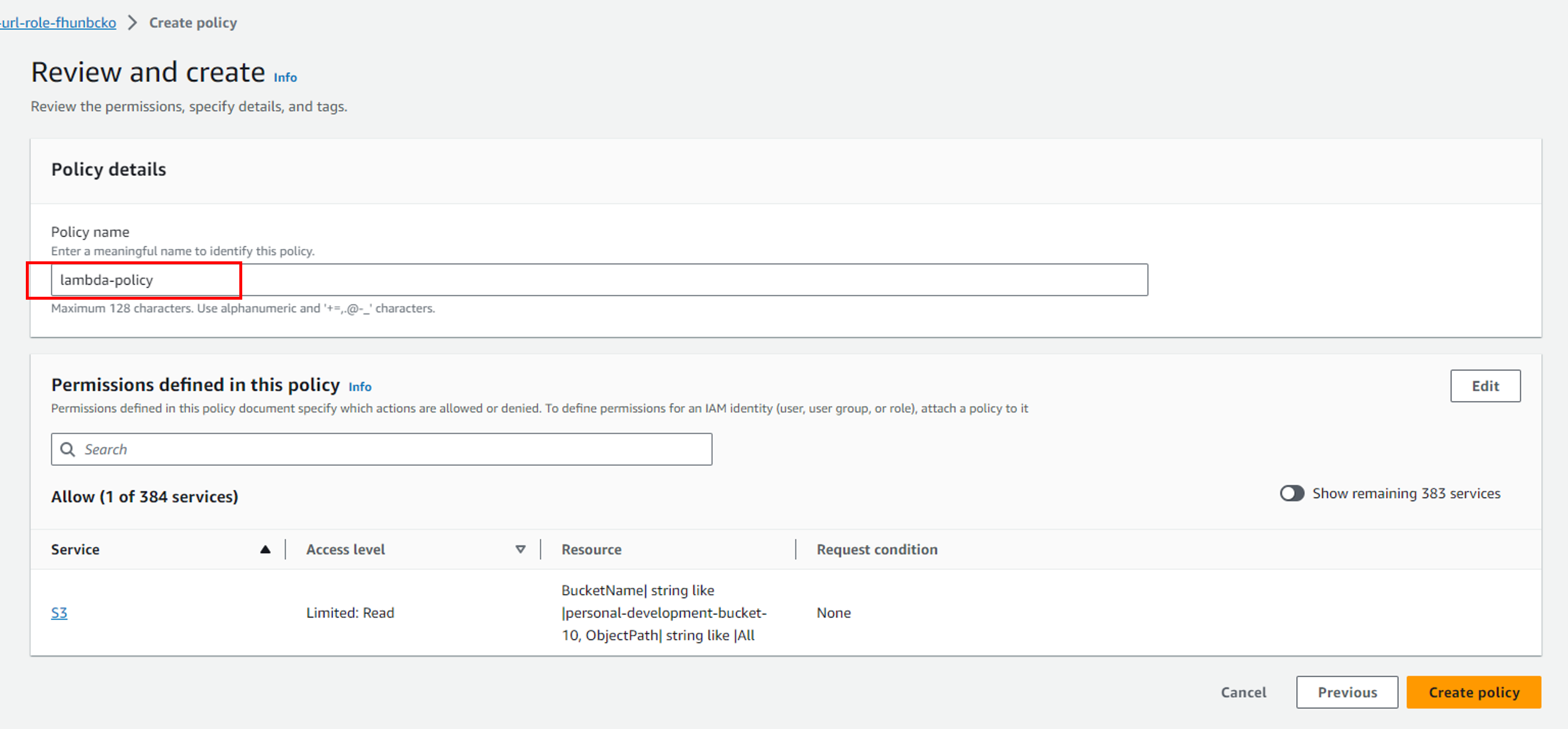This screenshot has width=1568, height=729.
Task: Cancel the policy creation
Action: (1243, 692)
